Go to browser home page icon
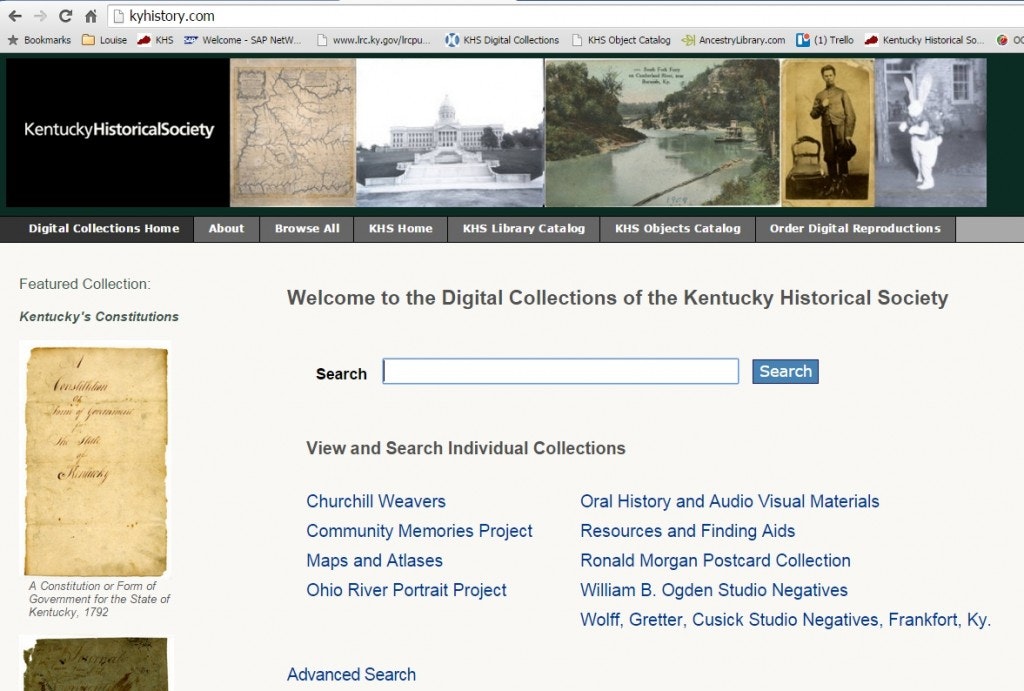1024x691 pixels. coord(91,16)
